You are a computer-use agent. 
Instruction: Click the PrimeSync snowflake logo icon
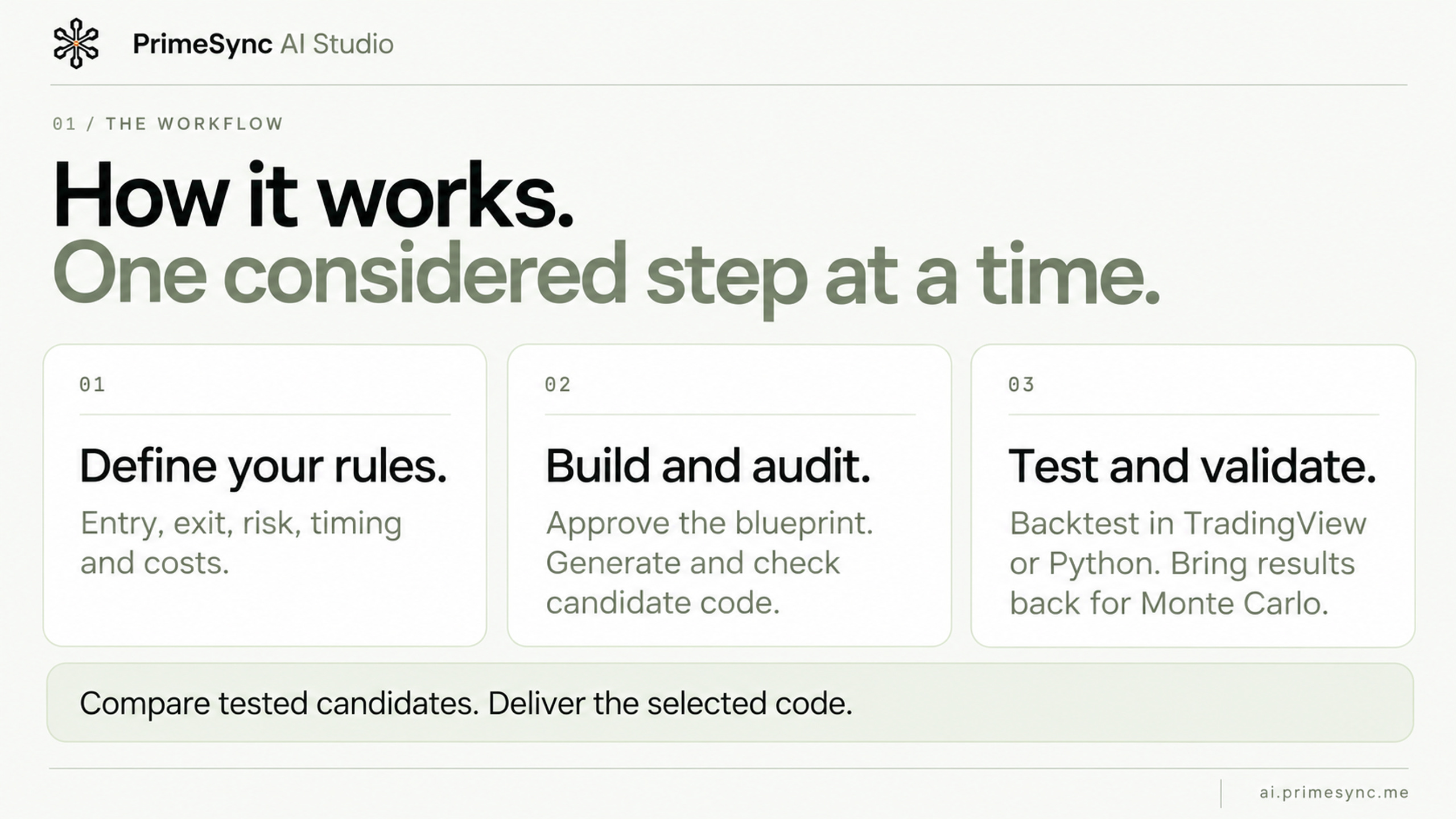coord(76,44)
